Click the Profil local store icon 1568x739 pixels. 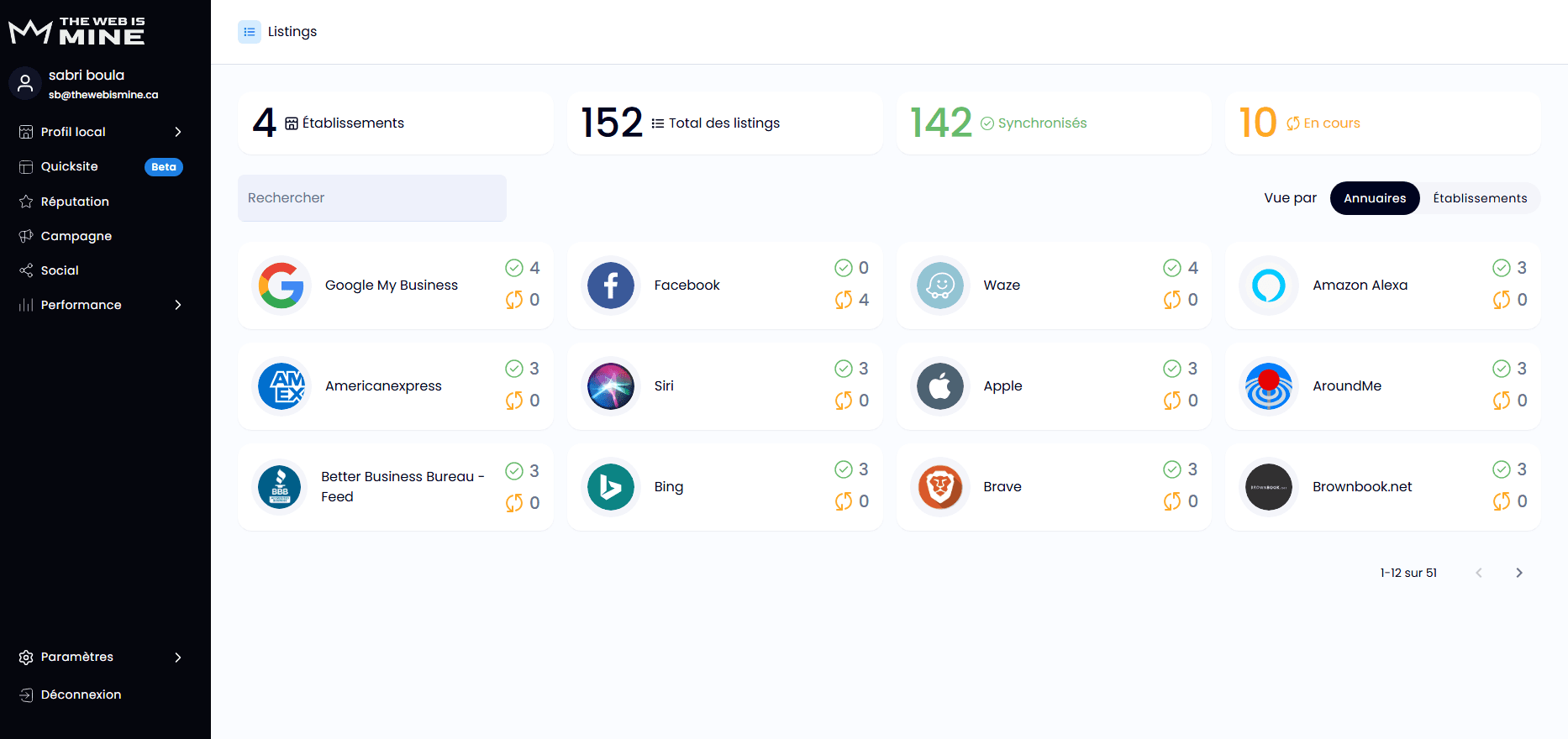point(26,132)
